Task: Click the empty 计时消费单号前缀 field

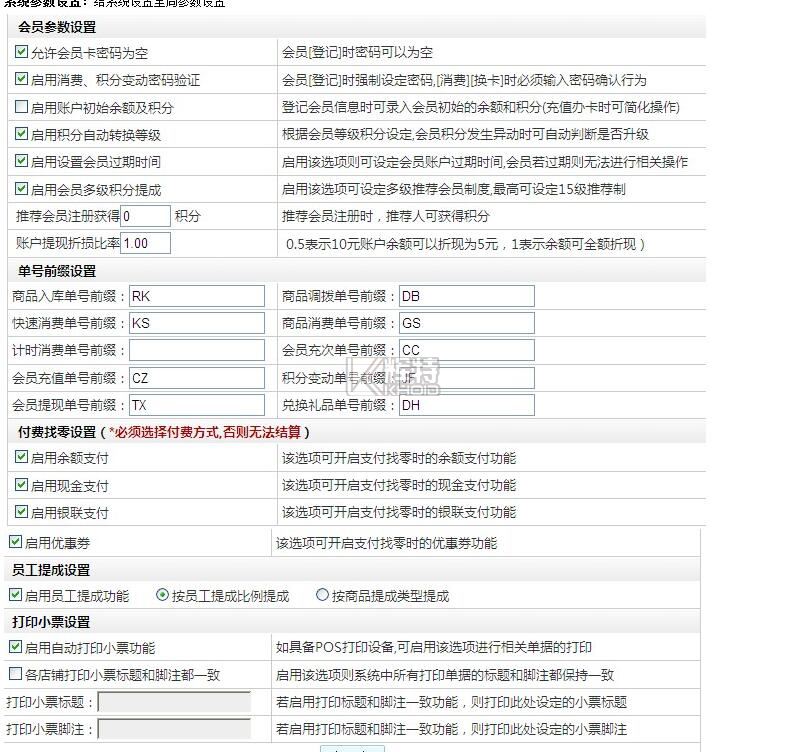Action: click(x=197, y=350)
